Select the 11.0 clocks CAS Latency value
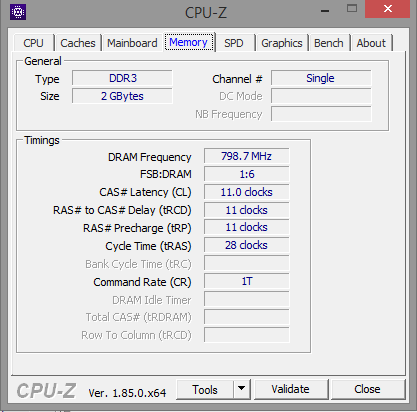The height and width of the screenshot is (412, 417). (x=247, y=192)
